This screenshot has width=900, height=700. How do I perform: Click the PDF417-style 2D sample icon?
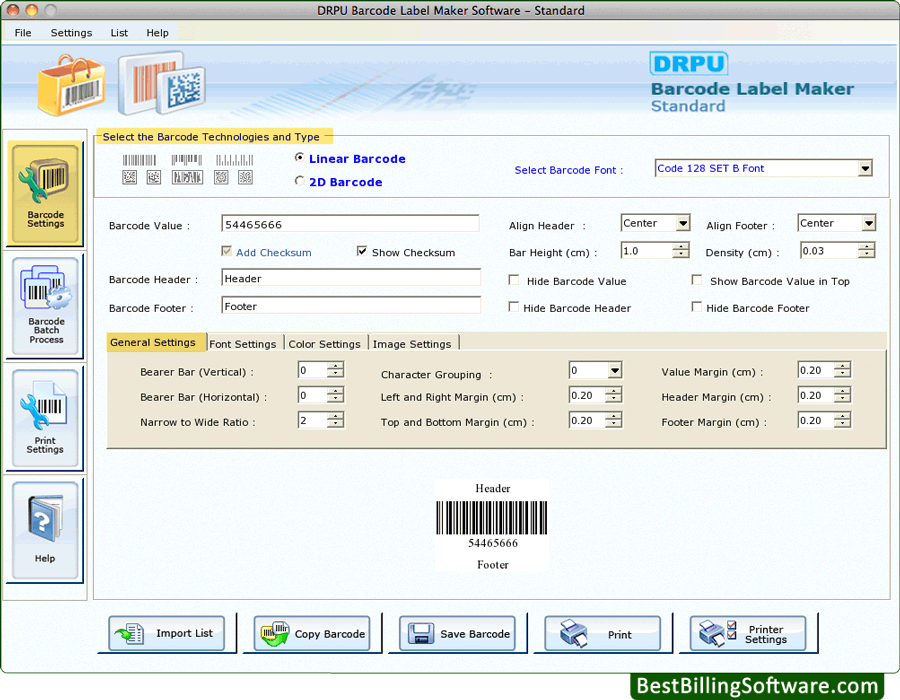coord(187,178)
